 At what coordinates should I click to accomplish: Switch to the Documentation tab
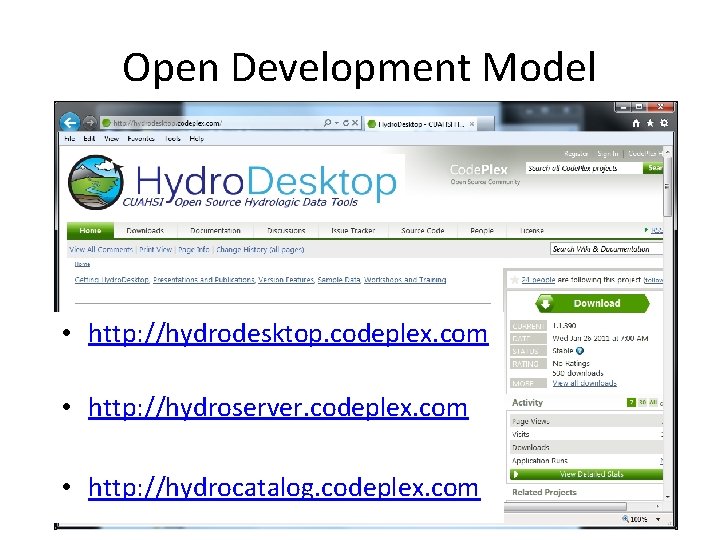(215, 231)
